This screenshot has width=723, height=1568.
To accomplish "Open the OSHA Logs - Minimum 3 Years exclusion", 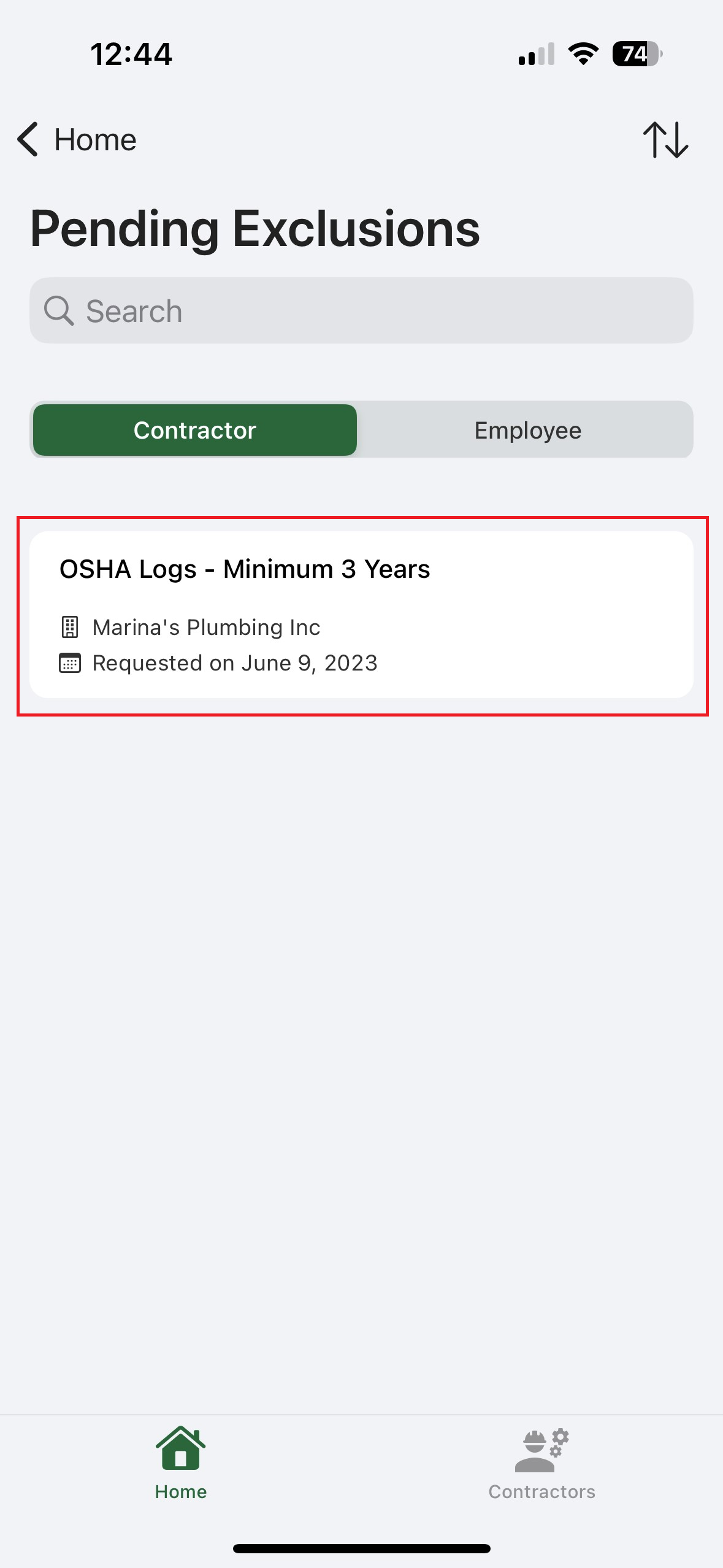I will coord(245,569).
